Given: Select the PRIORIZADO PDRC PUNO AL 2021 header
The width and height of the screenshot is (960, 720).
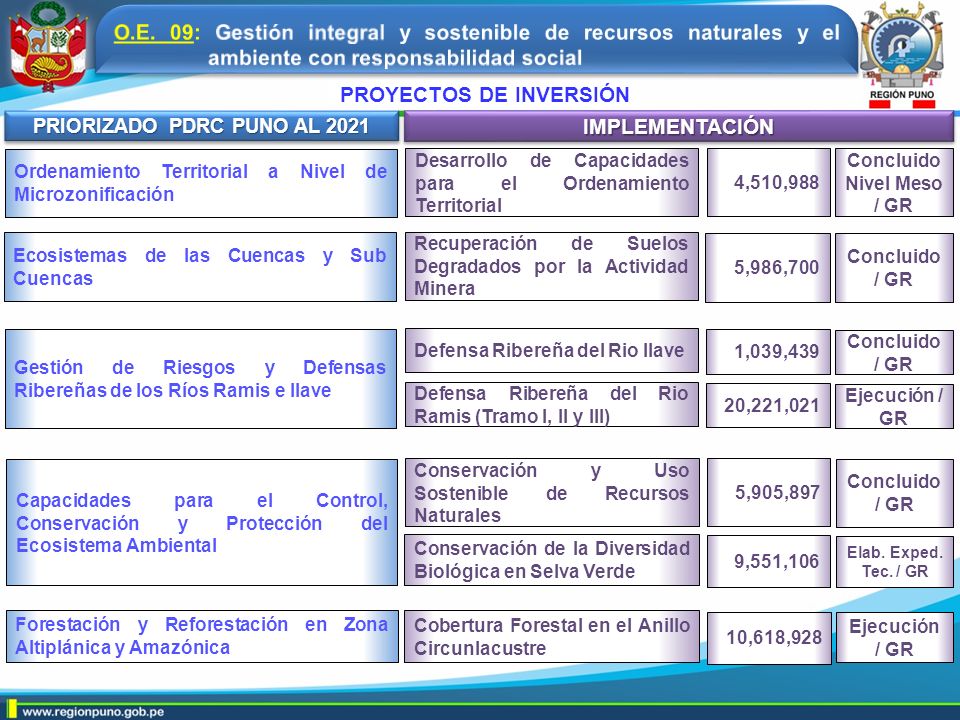Looking at the screenshot, I should pyautogui.click(x=201, y=126).
